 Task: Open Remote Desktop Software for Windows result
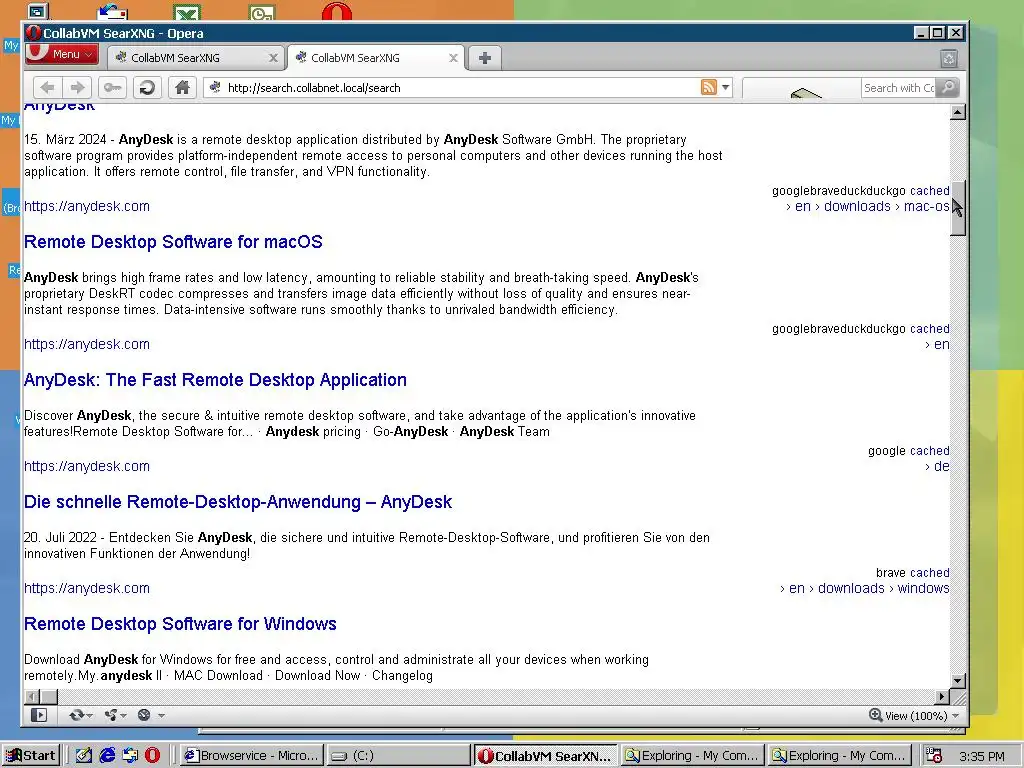coord(180,624)
